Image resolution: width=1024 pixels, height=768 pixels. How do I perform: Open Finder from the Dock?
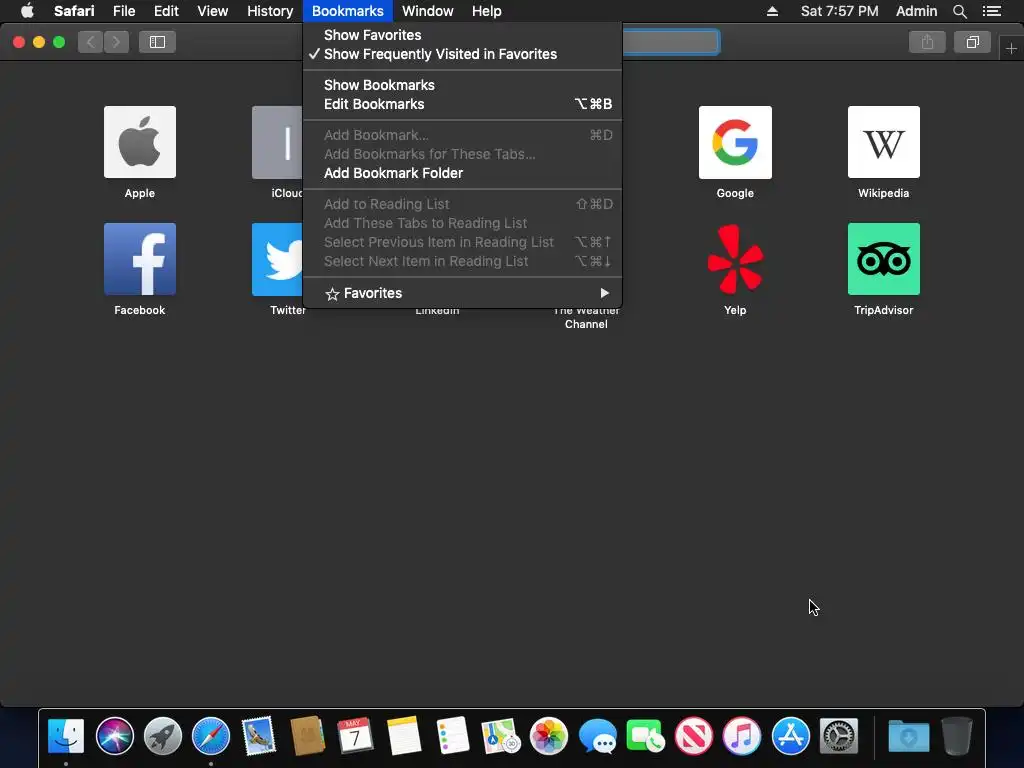coord(66,736)
